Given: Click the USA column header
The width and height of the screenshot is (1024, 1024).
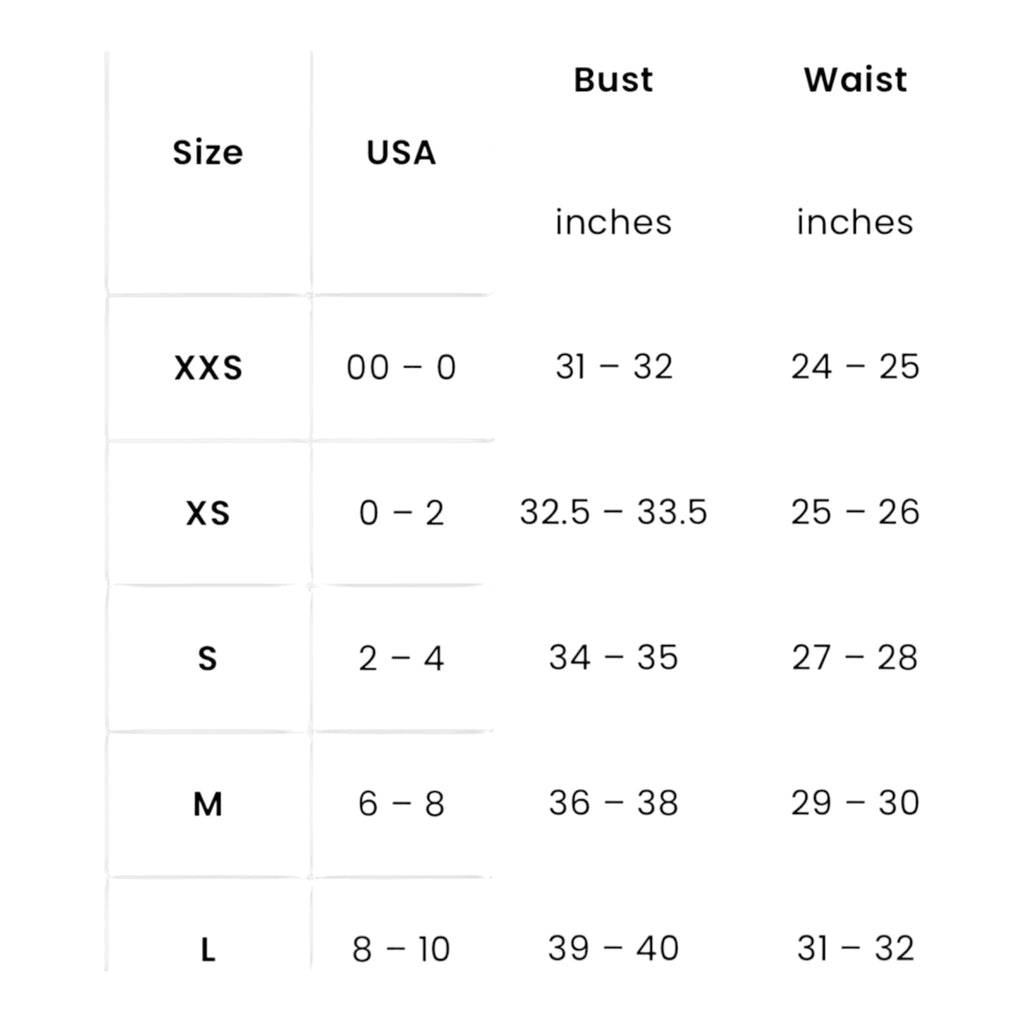Looking at the screenshot, I should pyautogui.click(x=401, y=153).
